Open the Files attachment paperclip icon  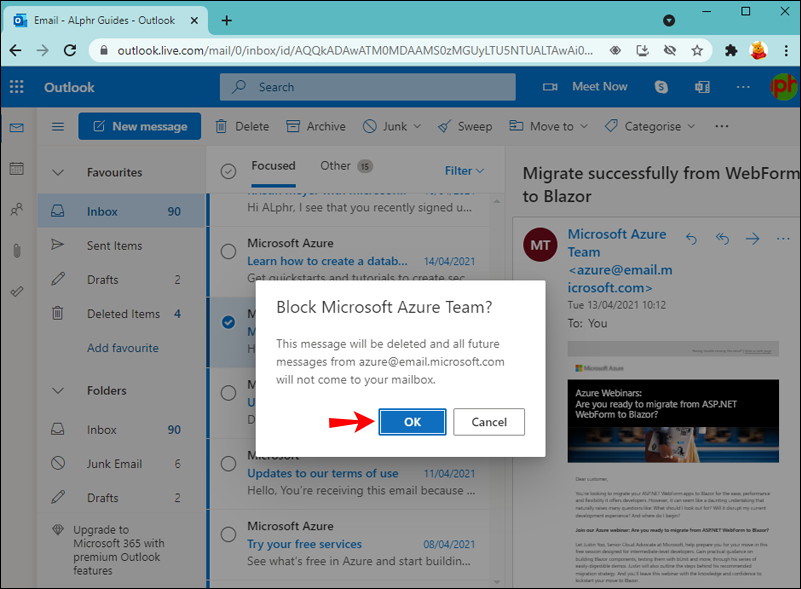tap(17, 250)
